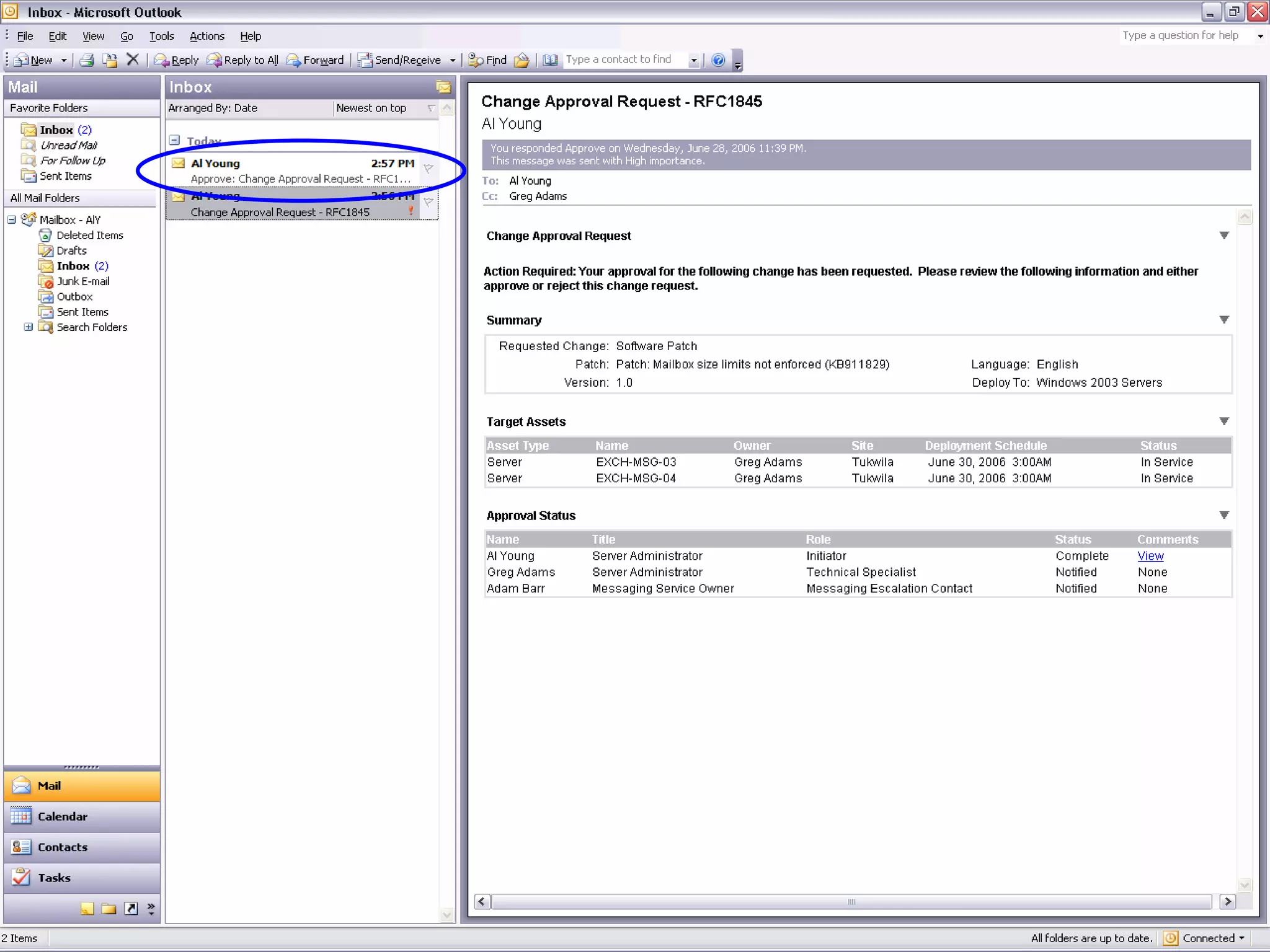
Task: Click the Forward toolbar button
Action: tap(316, 60)
